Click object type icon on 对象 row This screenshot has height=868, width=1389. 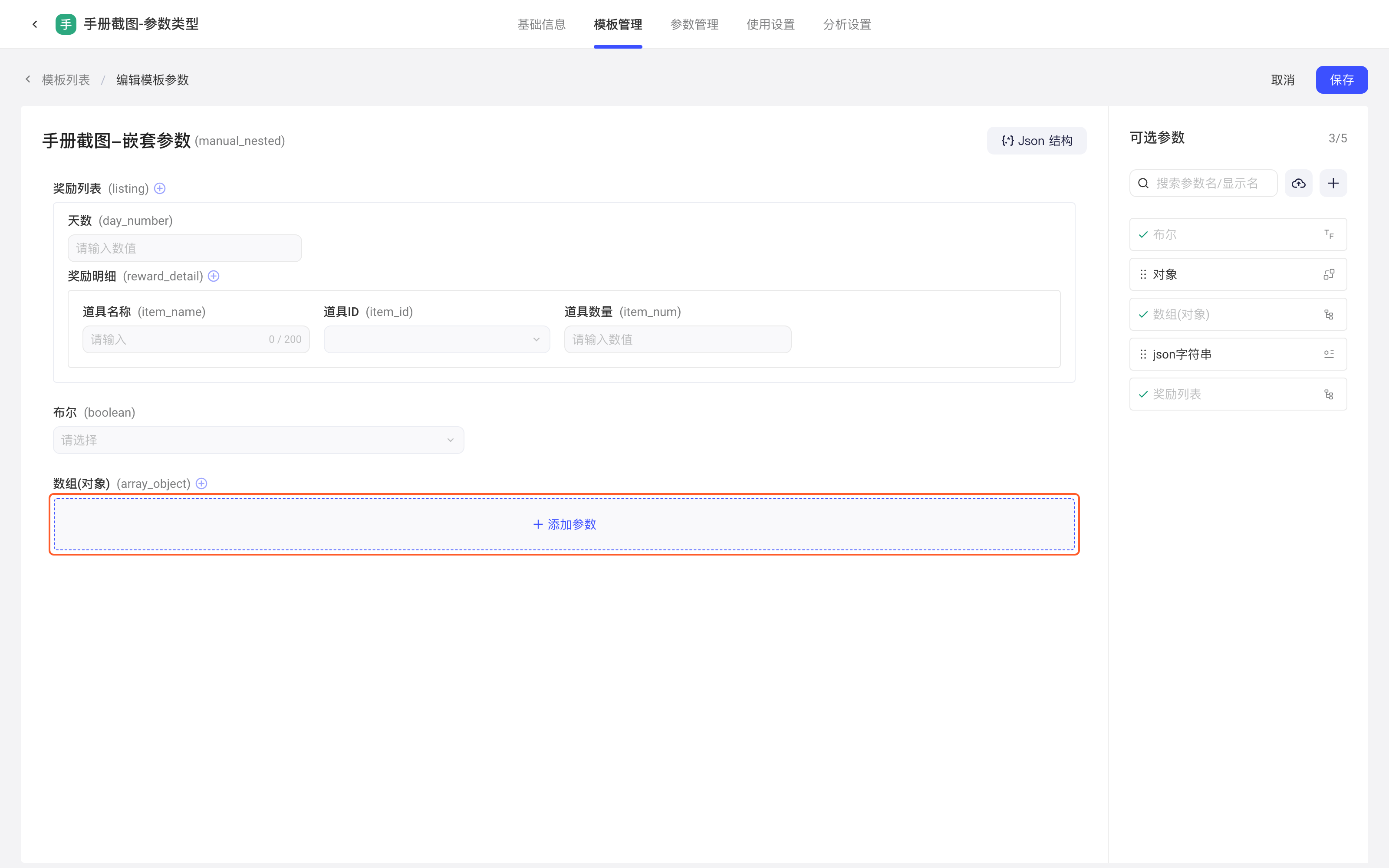(1329, 274)
